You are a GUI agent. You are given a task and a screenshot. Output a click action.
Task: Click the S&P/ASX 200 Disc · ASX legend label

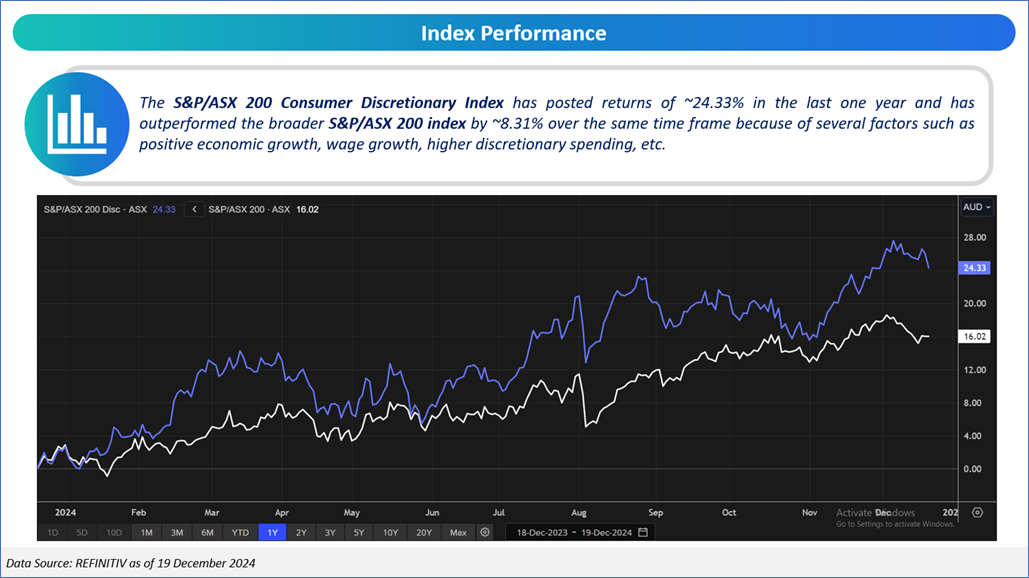[95, 209]
